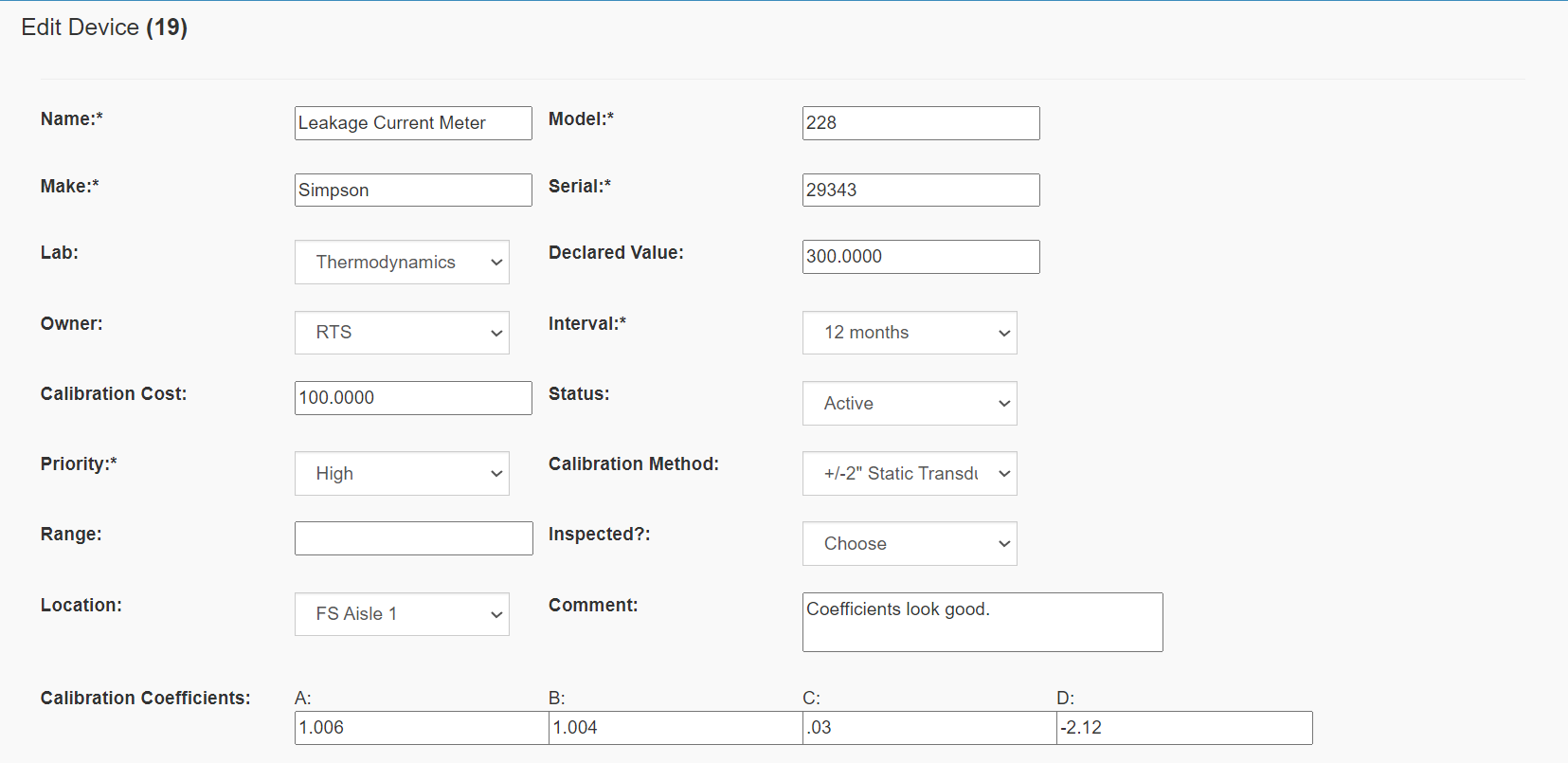Focus the Coefficient D field
This screenshot has height=763, width=1568.
(x=1183, y=728)
